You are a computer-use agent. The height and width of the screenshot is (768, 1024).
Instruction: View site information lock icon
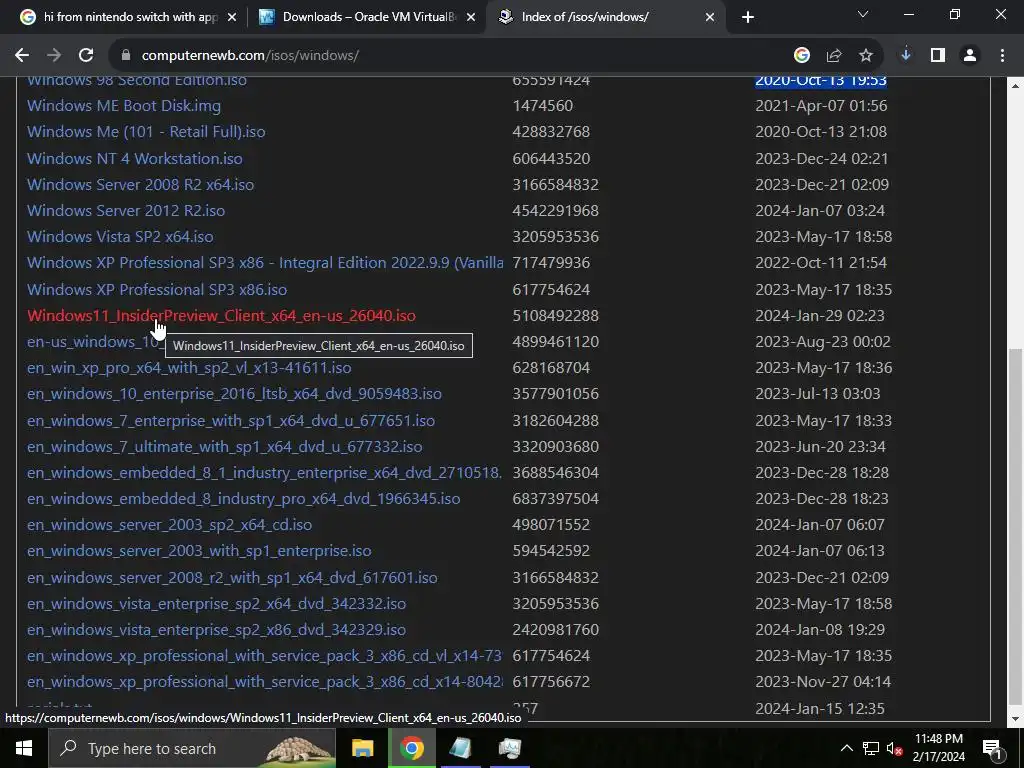coord(126,56)
